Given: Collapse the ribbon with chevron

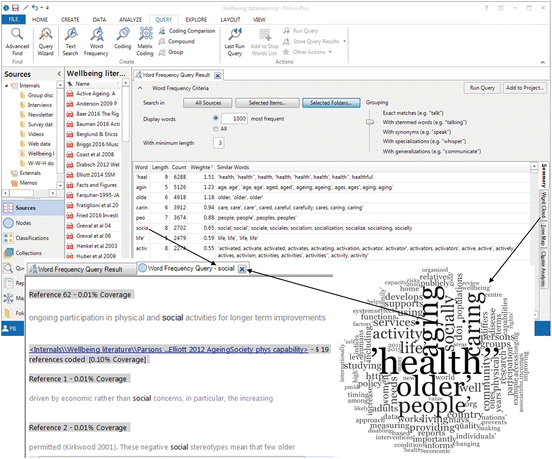Looking at the screenshot, I should coord(542,62).
